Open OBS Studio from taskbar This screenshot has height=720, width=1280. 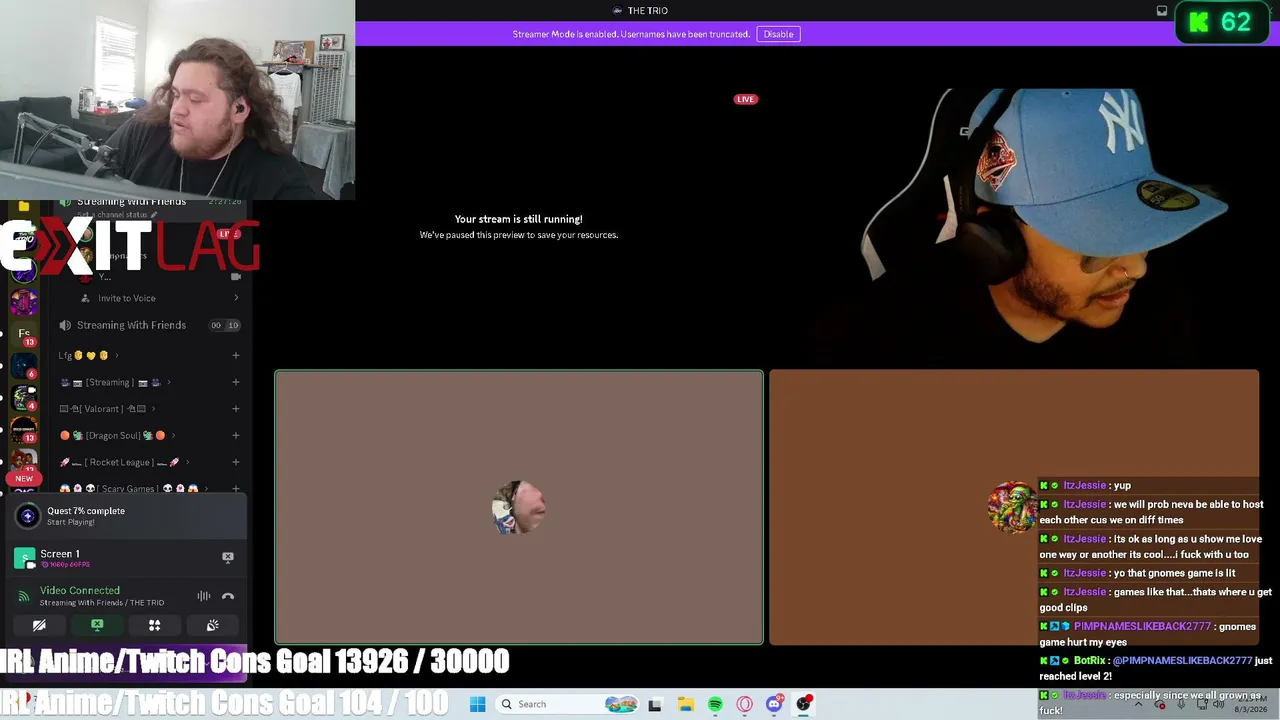click(803, 704)
